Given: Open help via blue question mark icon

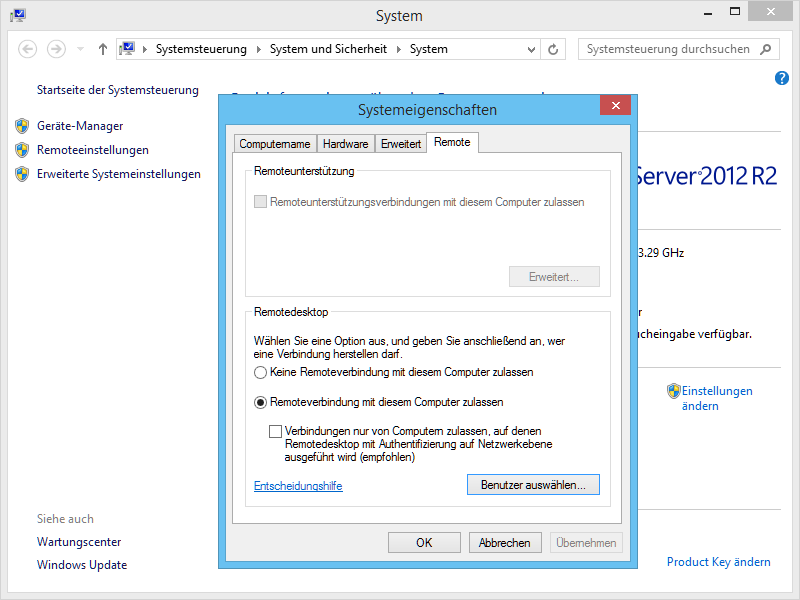Looking at the screenshot, I should (x=781, y=78).
